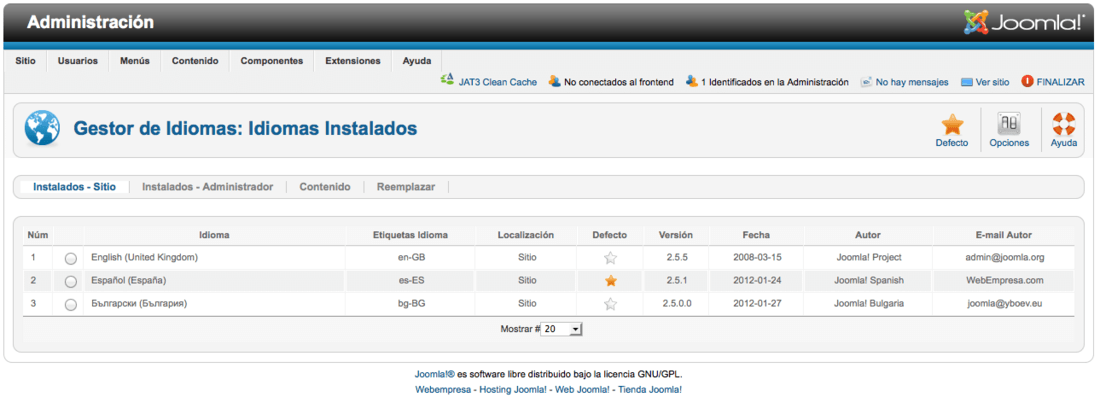
Task: Click the No hay mensajes link
Action: [x=912, y=82]
